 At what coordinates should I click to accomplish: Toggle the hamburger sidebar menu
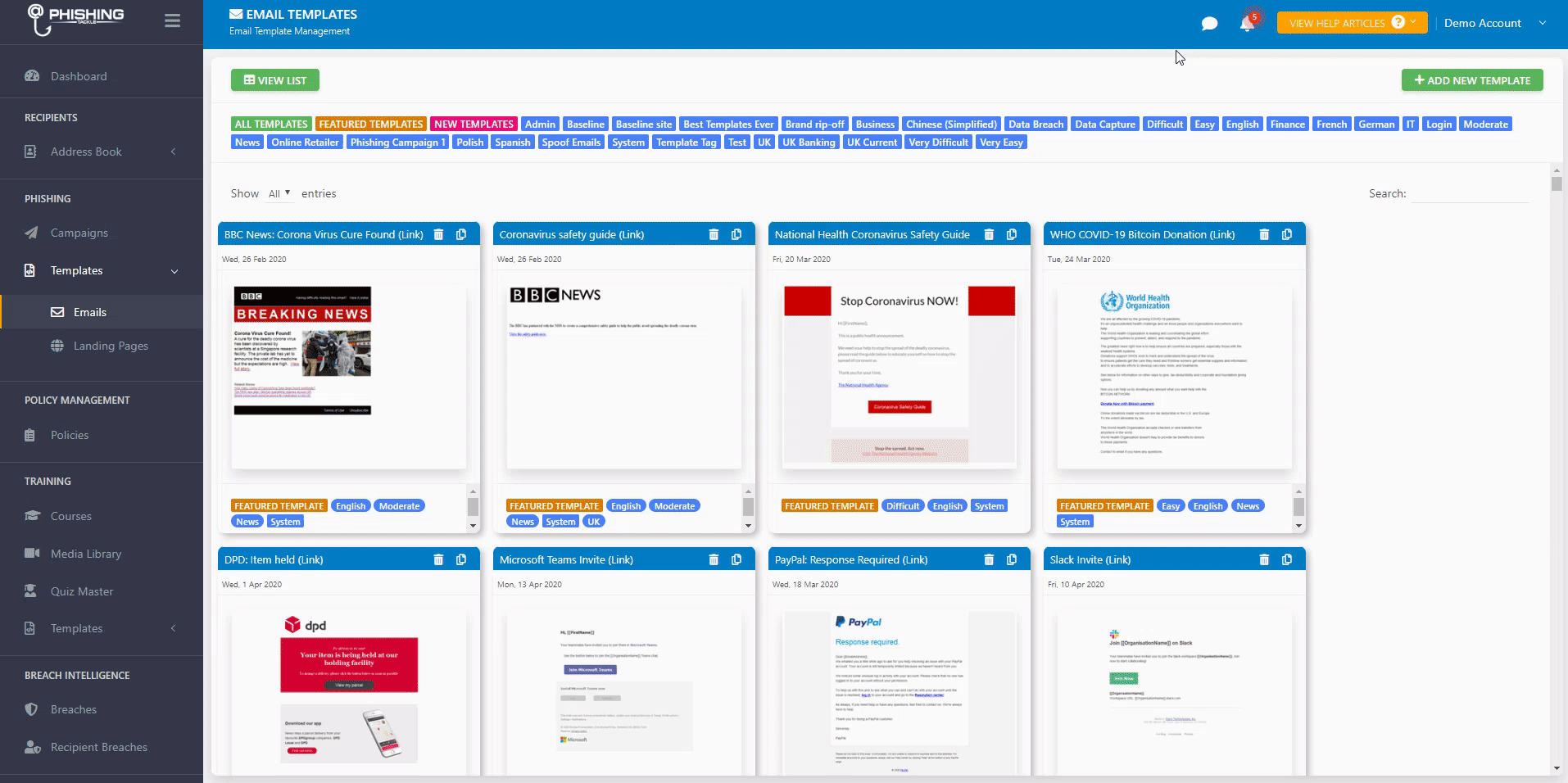(172, 21)
